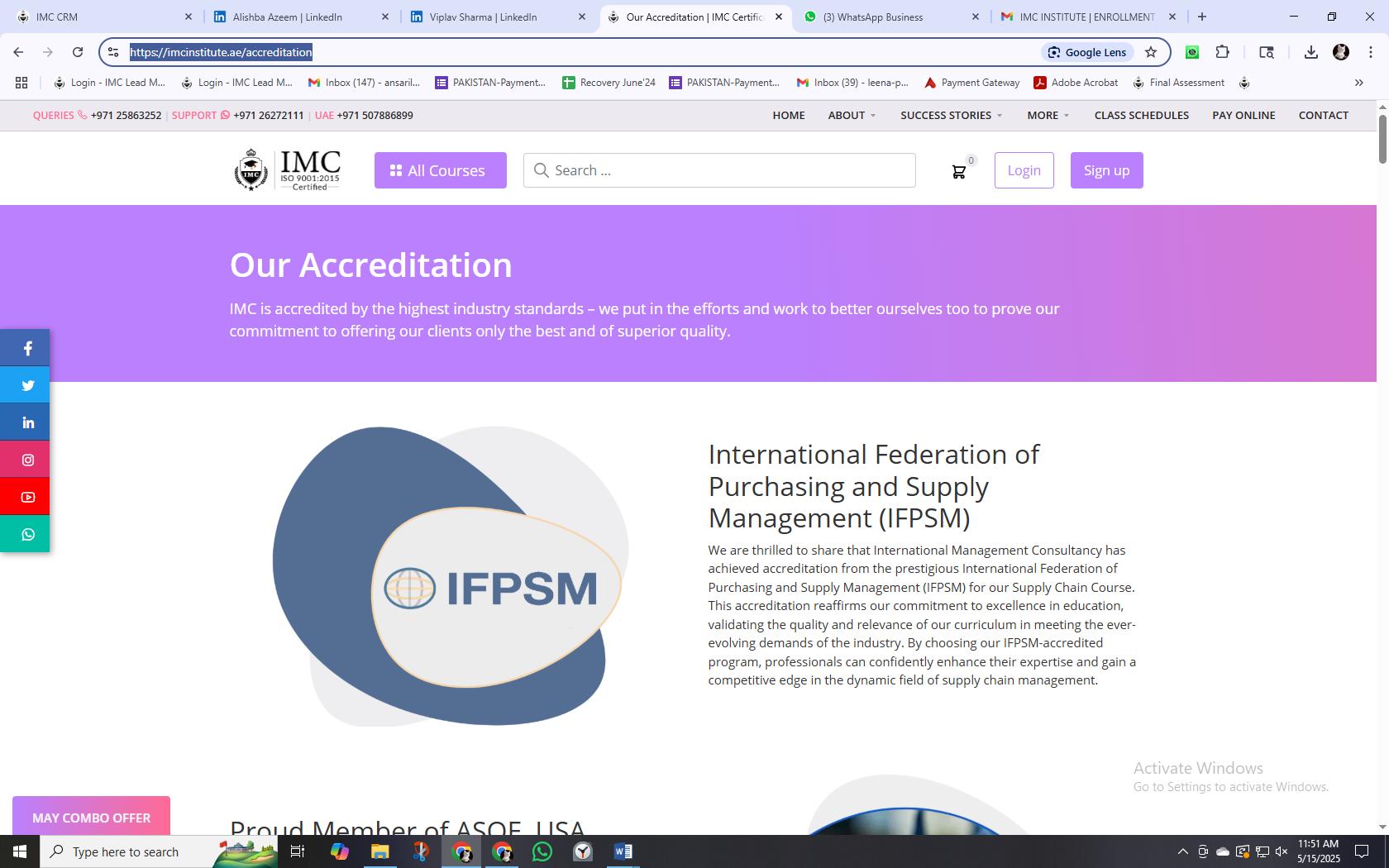Open the Google Lens button

click(1087, 52)
